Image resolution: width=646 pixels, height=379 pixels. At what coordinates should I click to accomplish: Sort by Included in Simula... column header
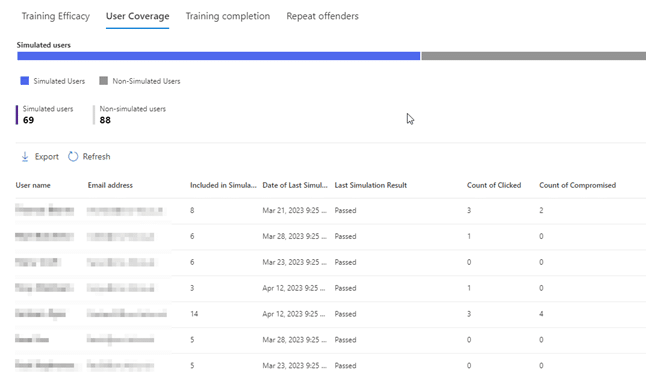pos(223,185)
